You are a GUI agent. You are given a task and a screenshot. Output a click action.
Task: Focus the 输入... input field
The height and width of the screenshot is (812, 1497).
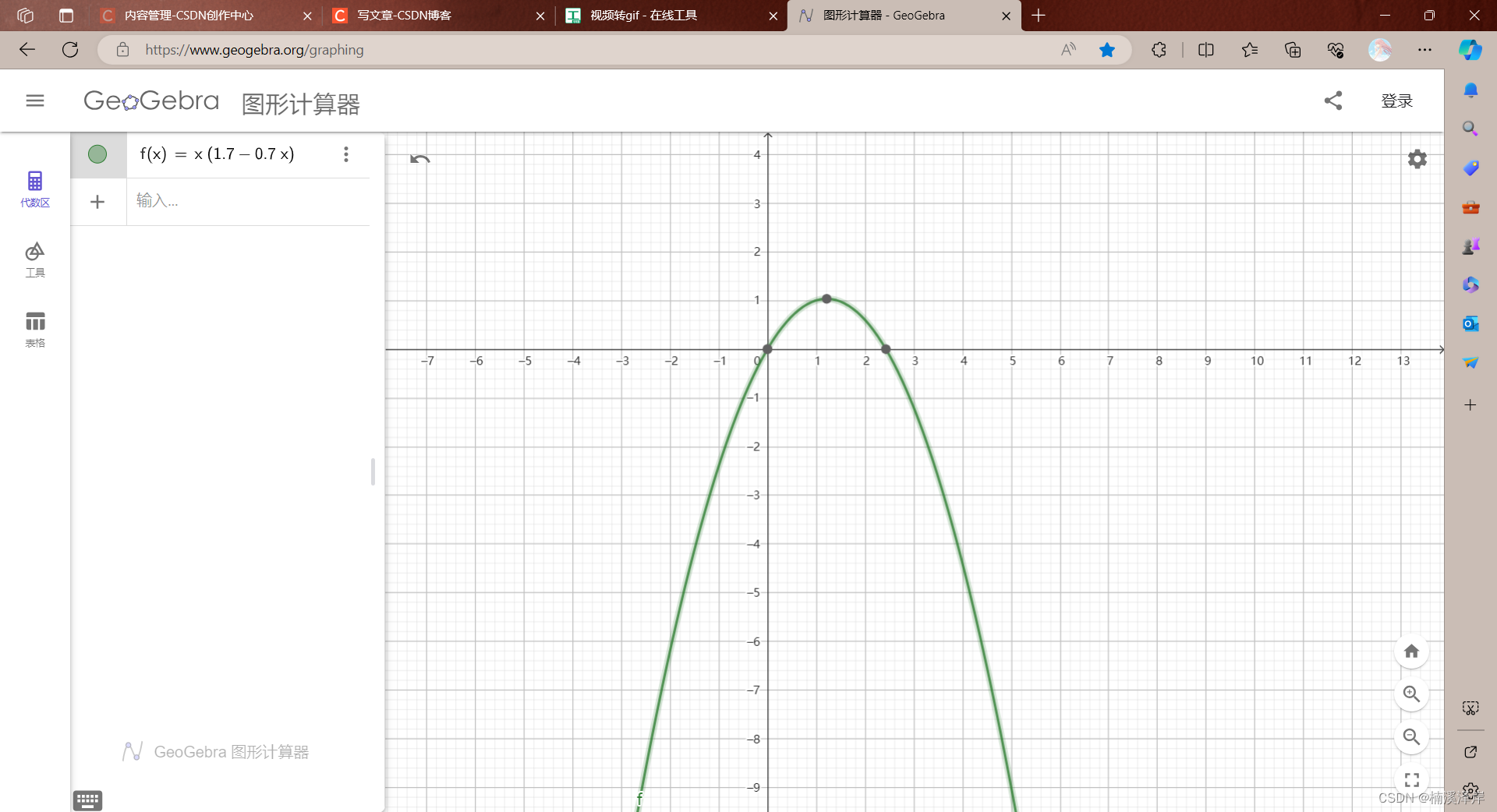tap(248, 201)
